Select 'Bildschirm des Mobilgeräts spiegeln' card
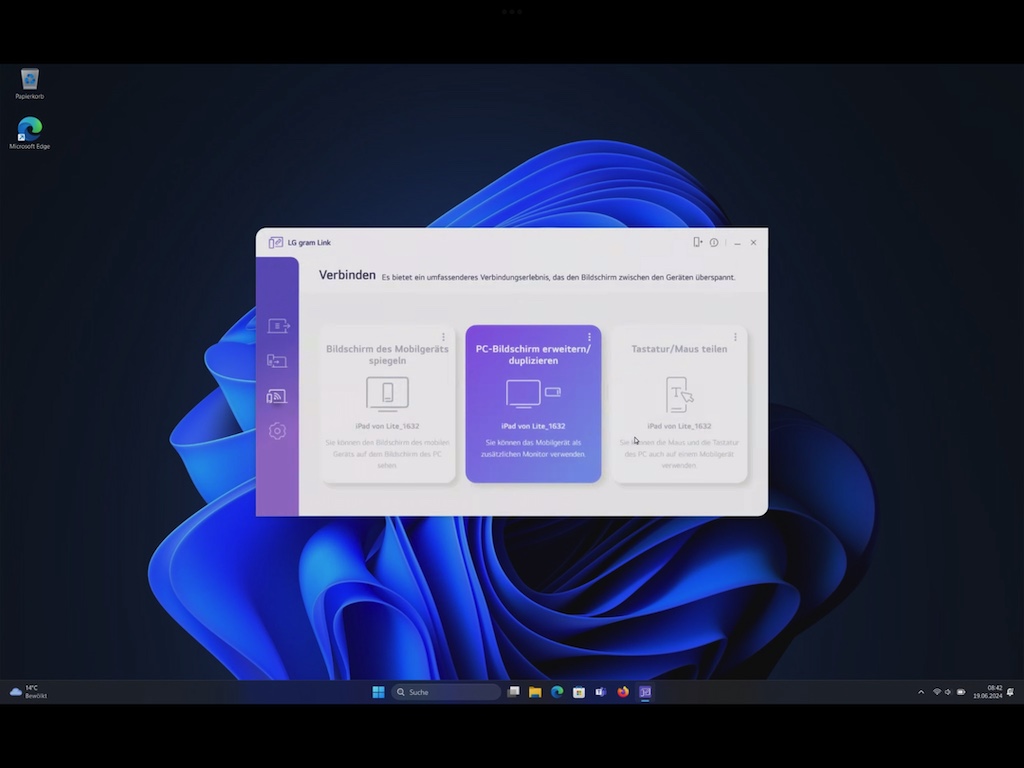This screenshot has width=1024, height=768. 387,404
